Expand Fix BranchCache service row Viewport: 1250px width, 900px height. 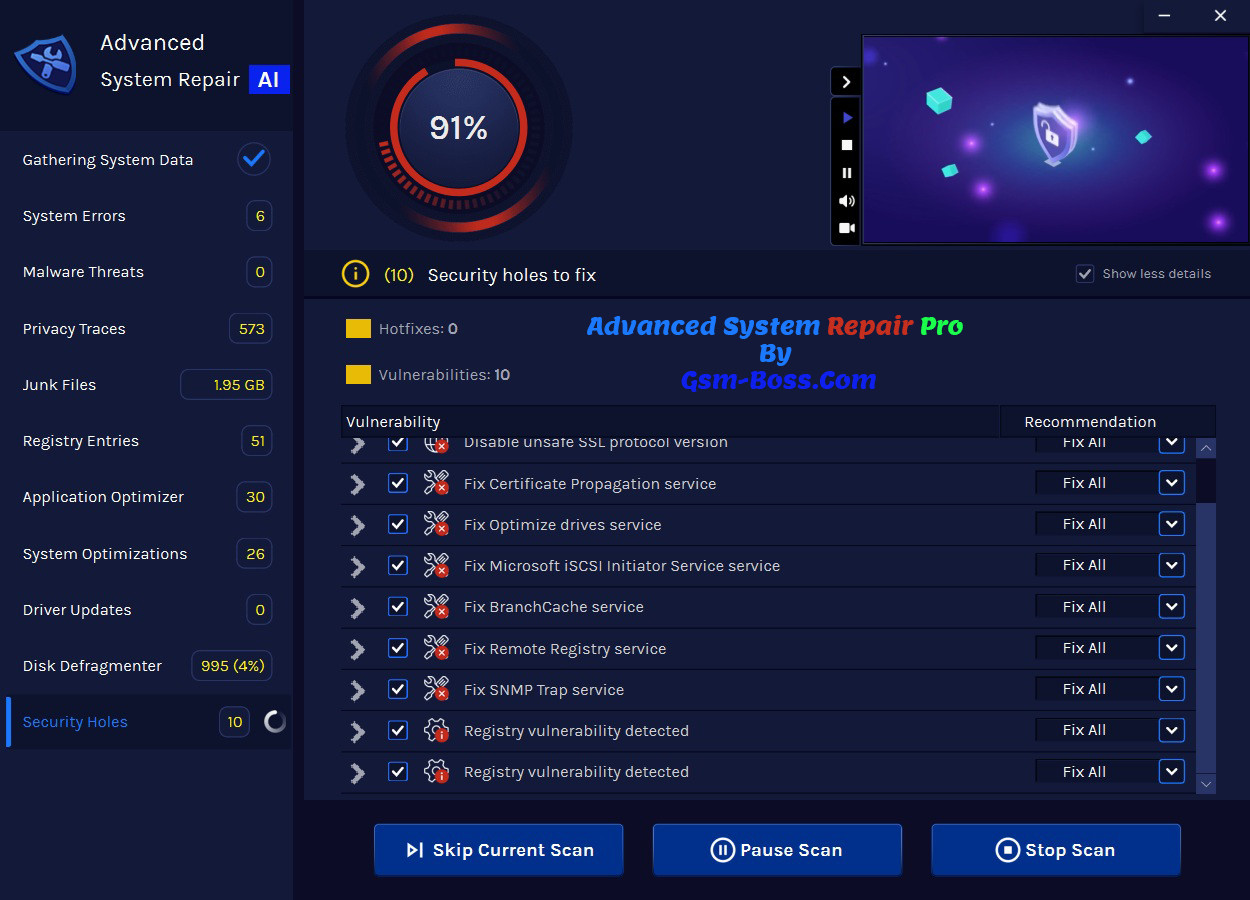[357, 607]
